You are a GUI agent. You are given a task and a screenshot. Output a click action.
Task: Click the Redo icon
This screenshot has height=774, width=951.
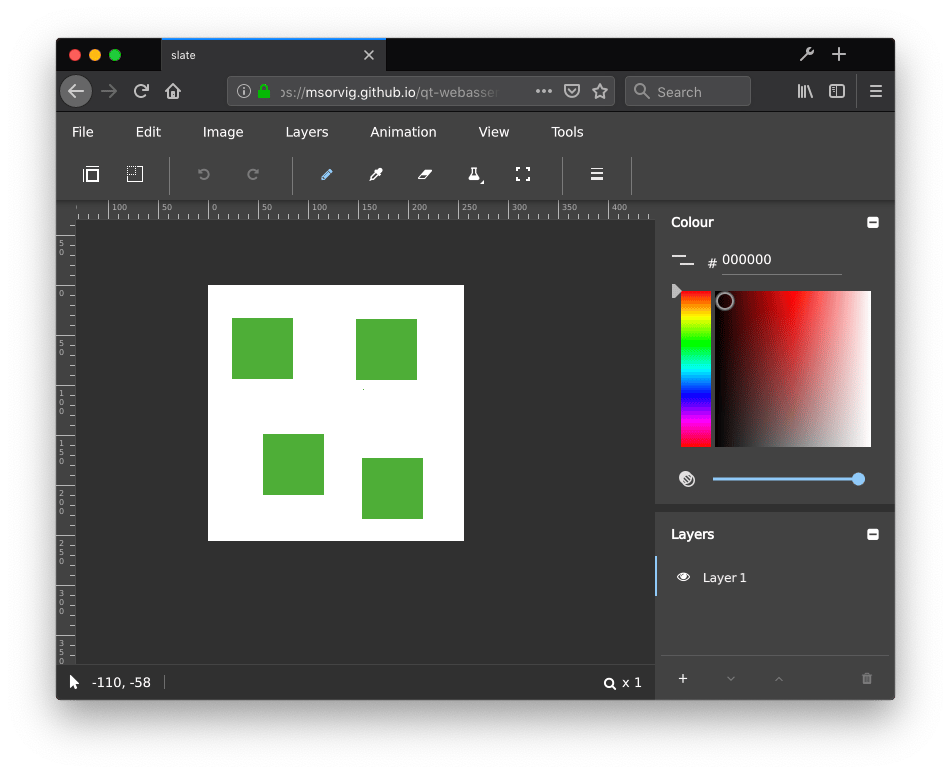(x=253, y=174)
